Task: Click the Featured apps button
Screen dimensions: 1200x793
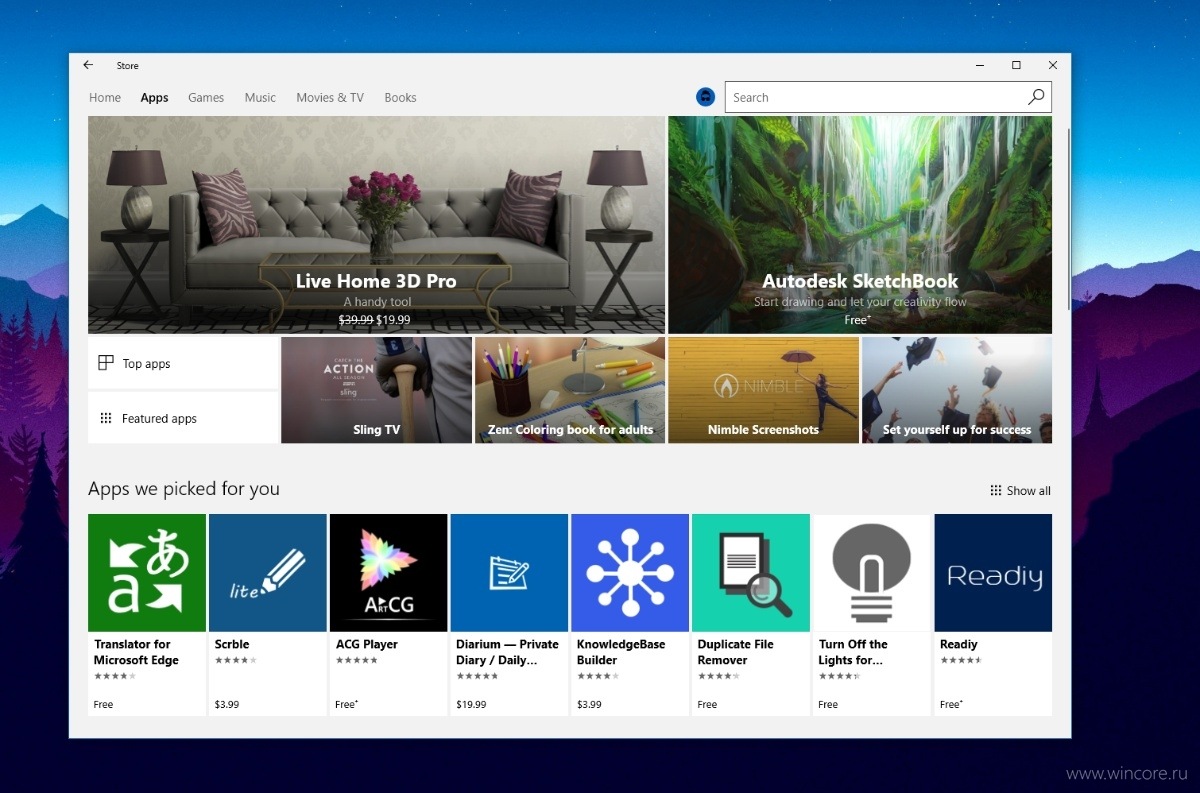Action: 183,418
